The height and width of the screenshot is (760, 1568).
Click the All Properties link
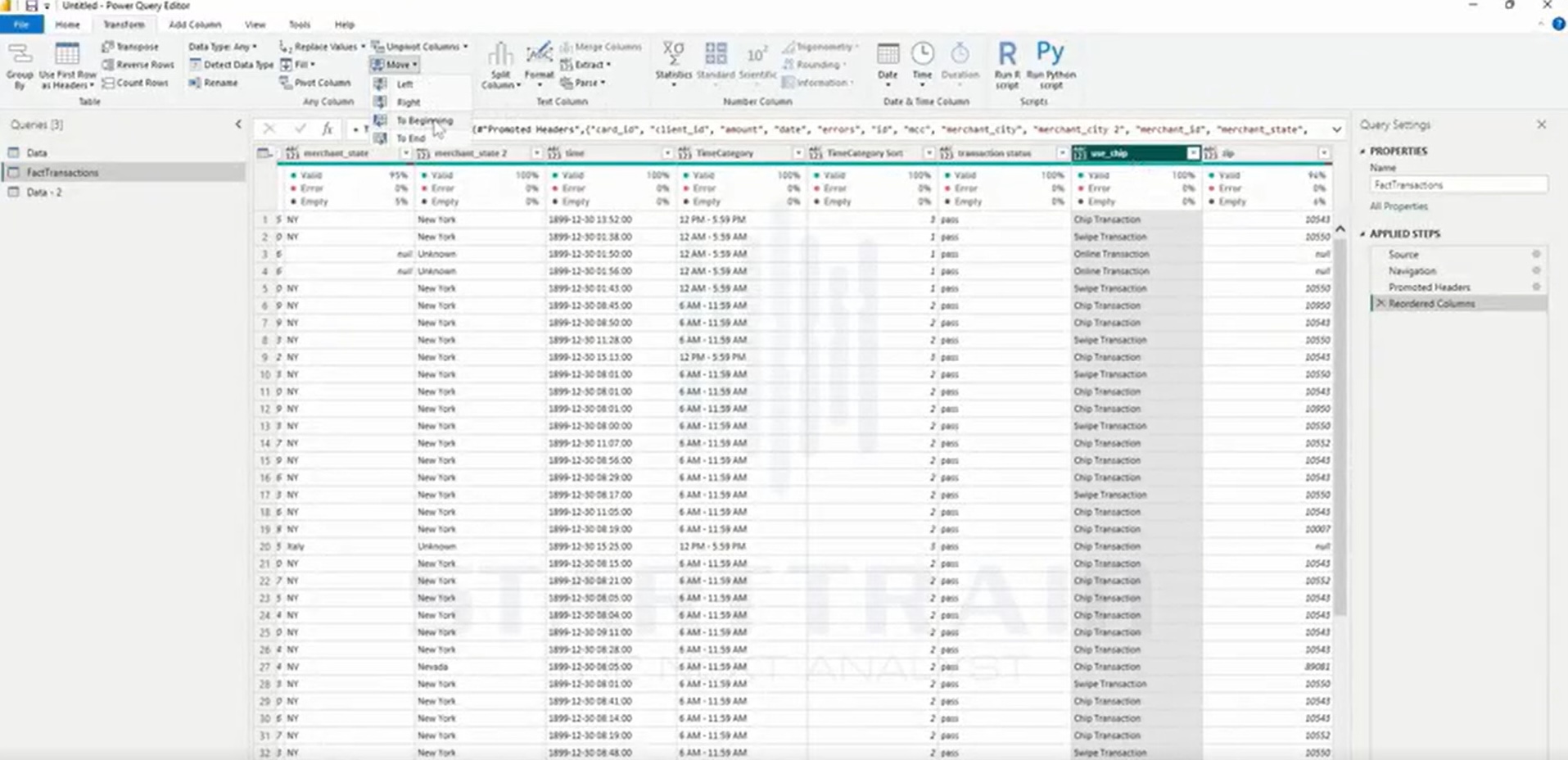[x=1399, y=206]
